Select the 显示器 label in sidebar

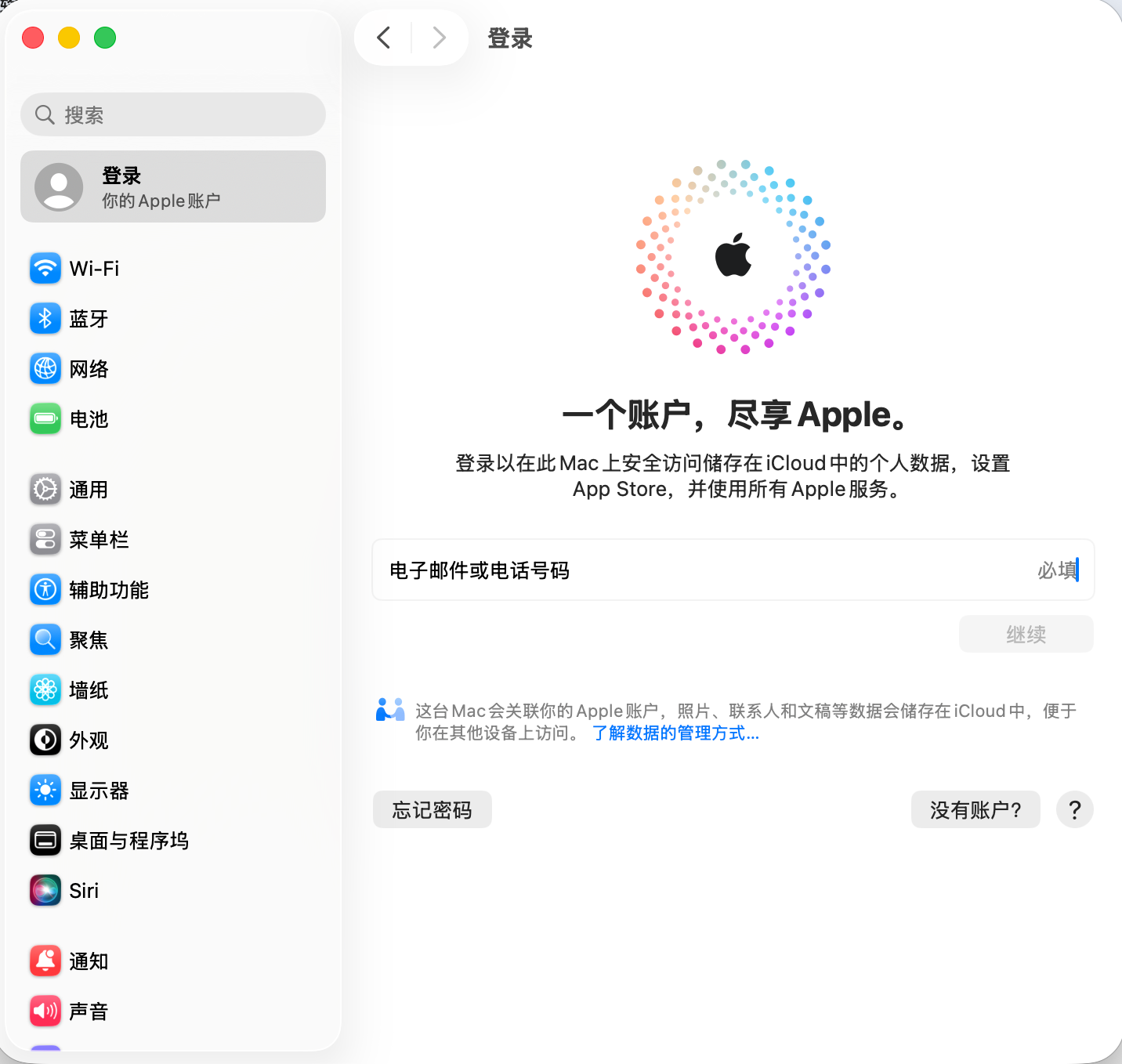99,791
